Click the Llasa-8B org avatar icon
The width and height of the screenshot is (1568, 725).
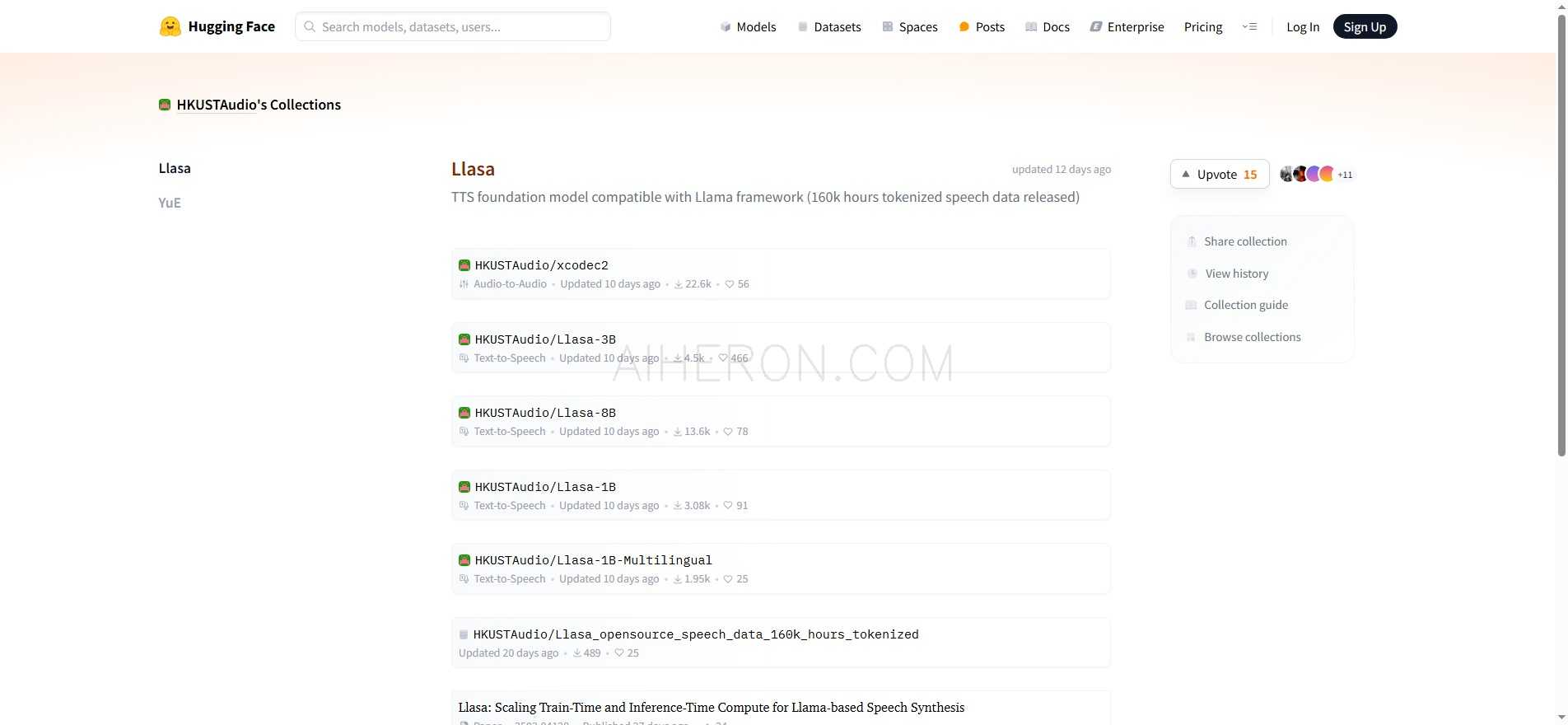click(x=464, y=413)
